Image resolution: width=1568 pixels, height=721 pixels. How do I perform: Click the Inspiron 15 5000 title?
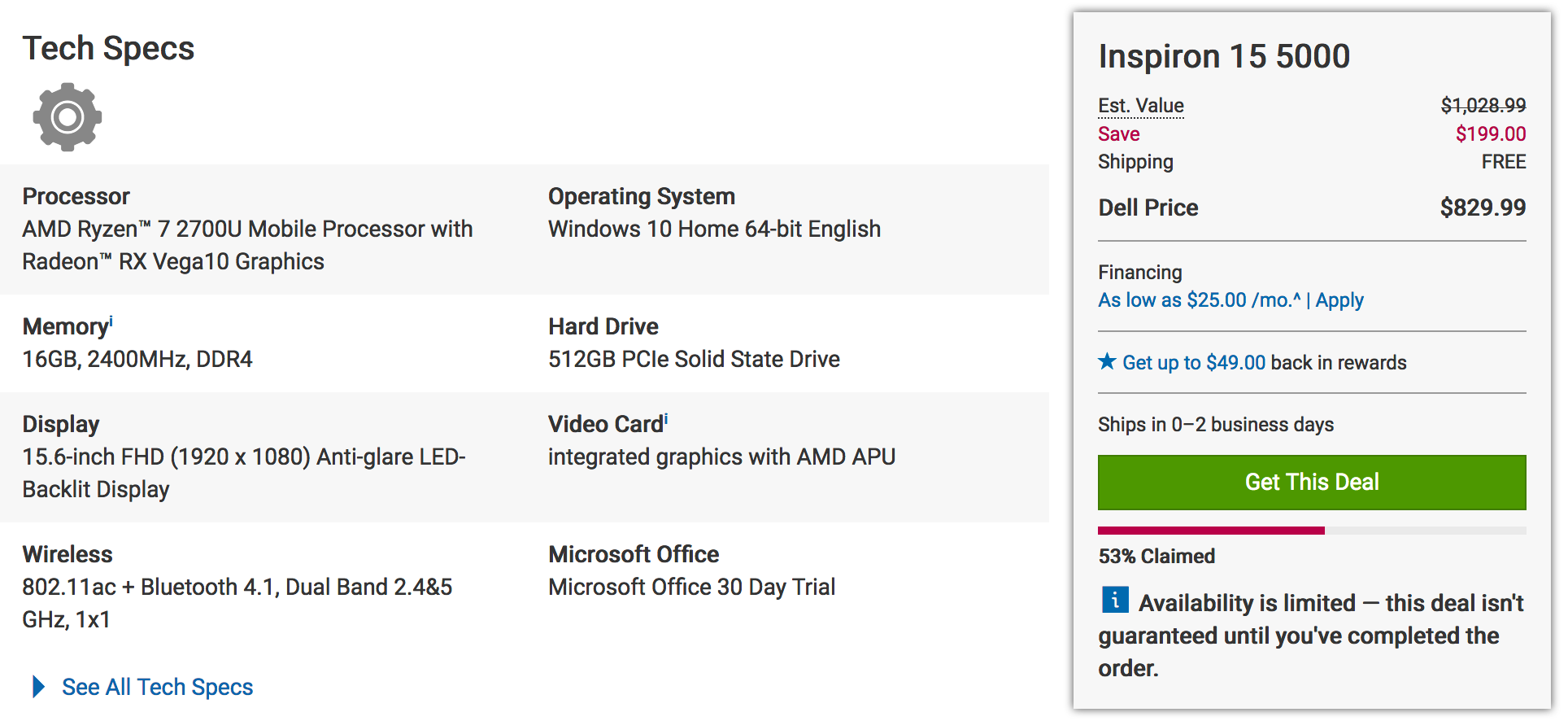1224,56
